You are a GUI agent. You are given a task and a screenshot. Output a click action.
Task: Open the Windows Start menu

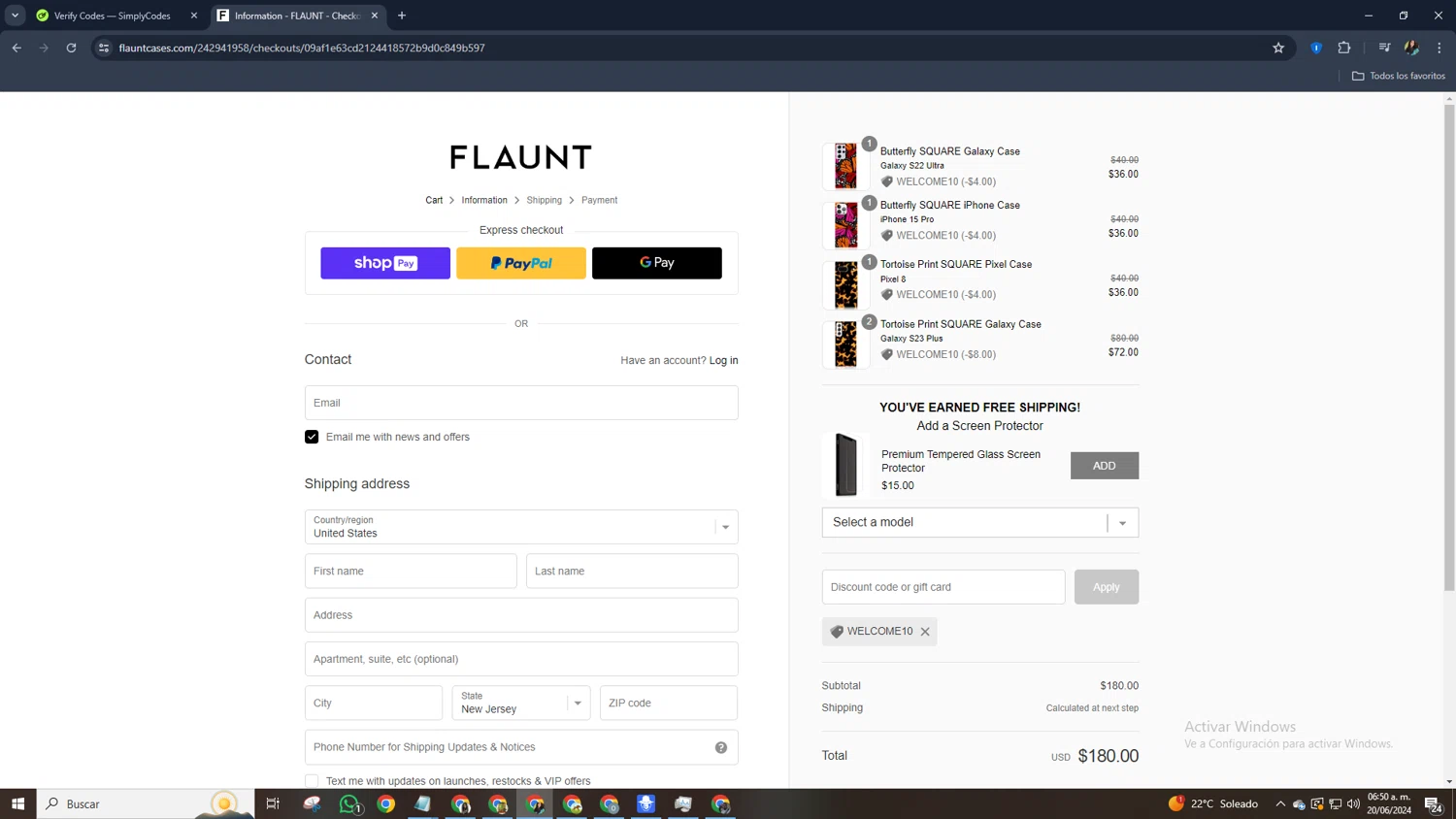(17, 803)
